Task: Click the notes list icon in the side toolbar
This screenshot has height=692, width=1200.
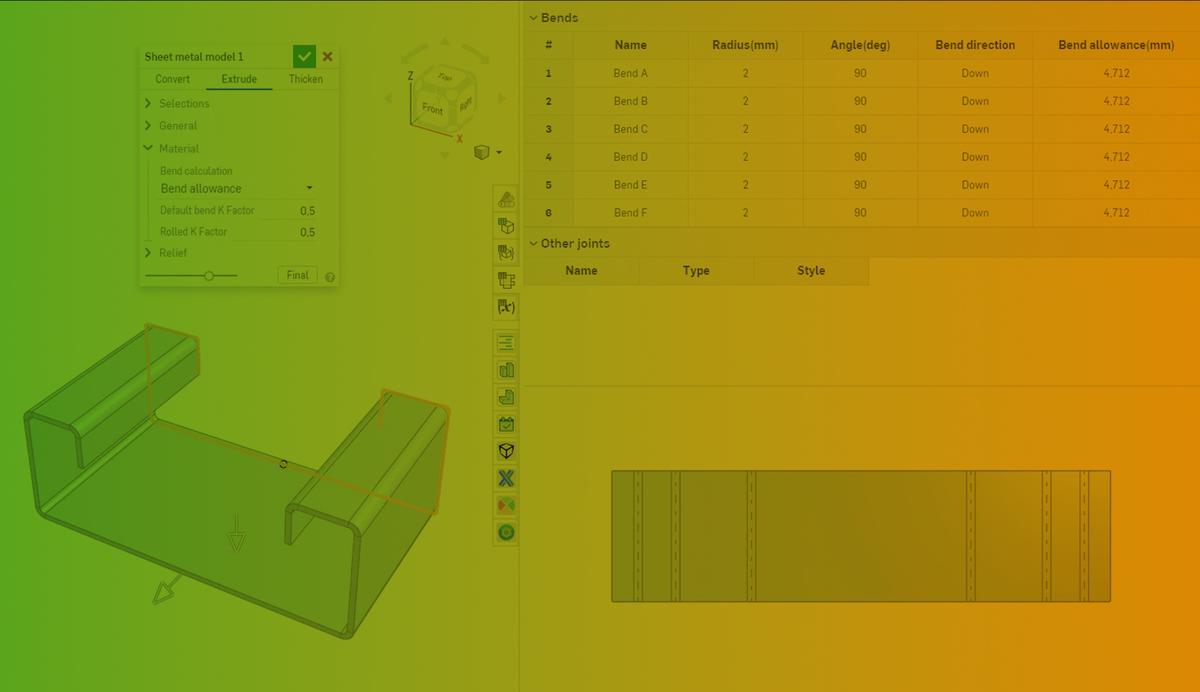Action: coord(505,342)
